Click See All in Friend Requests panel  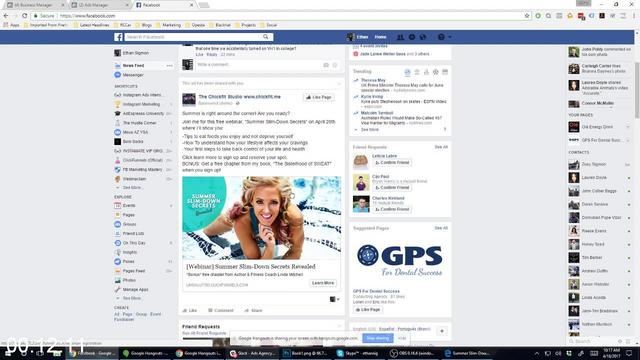click(441, 147)
